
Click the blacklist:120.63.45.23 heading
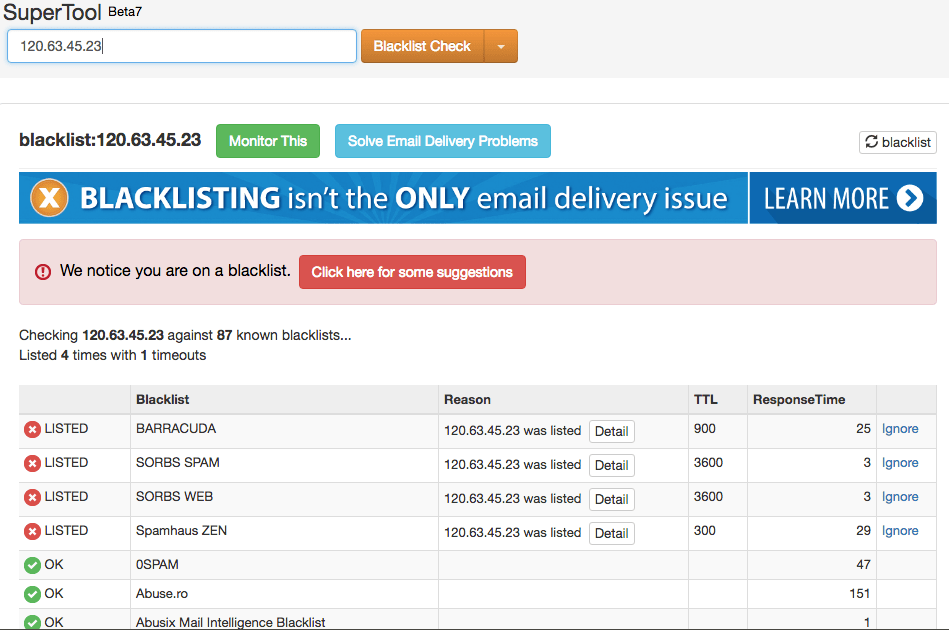pyautogui.click(x=110, y=140)
